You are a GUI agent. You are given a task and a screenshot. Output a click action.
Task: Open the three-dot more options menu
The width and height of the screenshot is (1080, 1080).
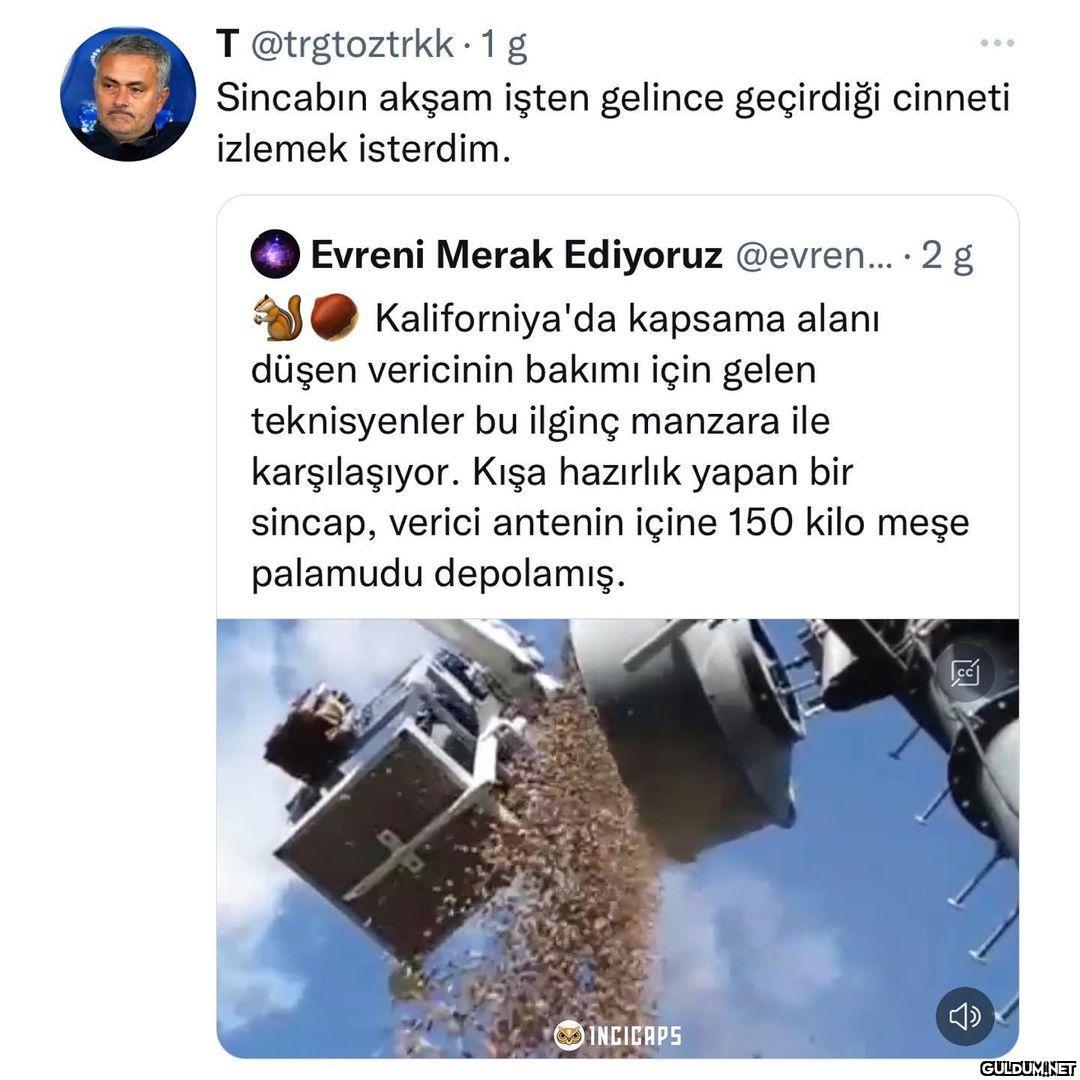(x=997, y=43)
